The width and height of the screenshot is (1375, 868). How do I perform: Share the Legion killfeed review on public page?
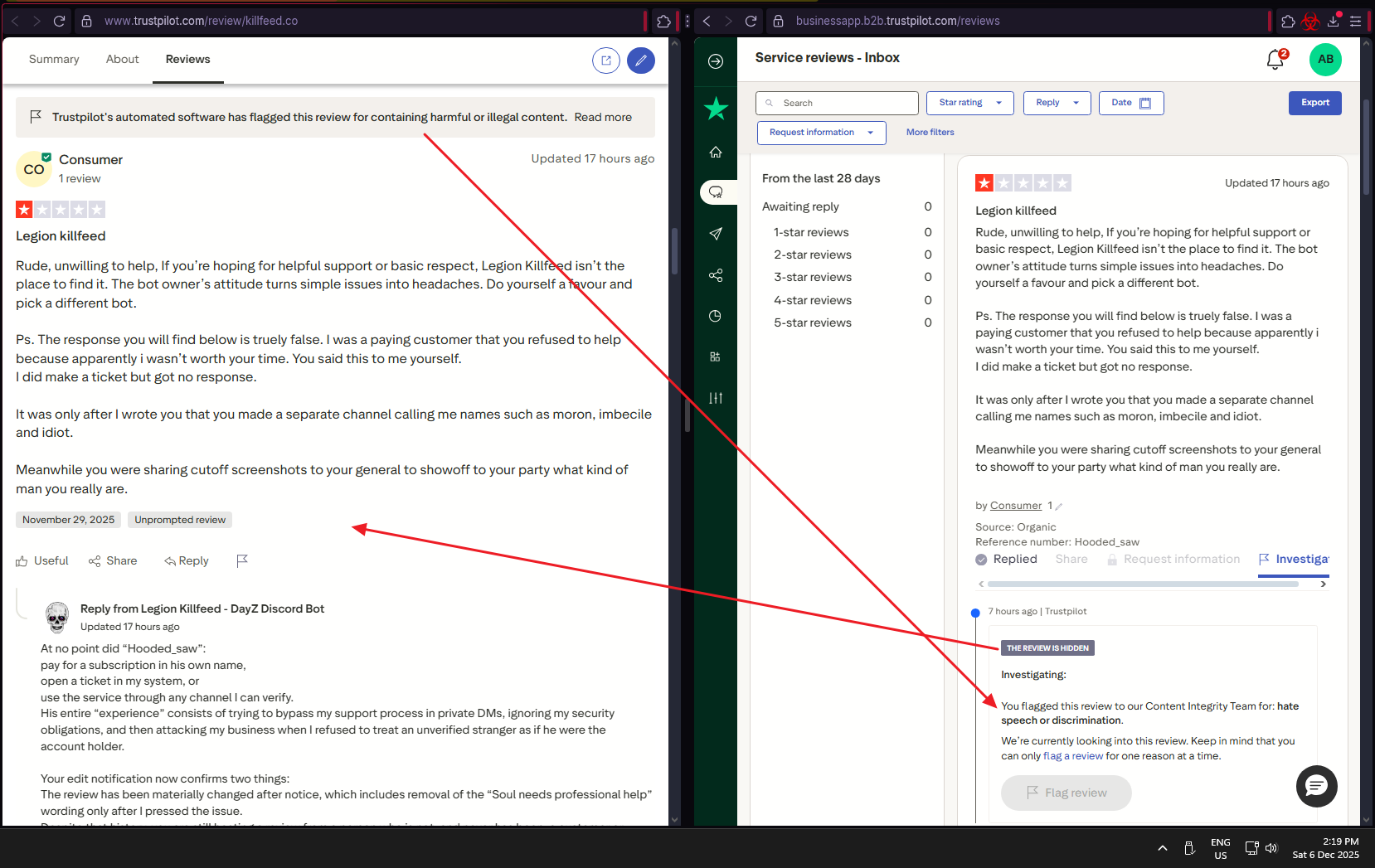pyautogui.click(x=113, y=561)
